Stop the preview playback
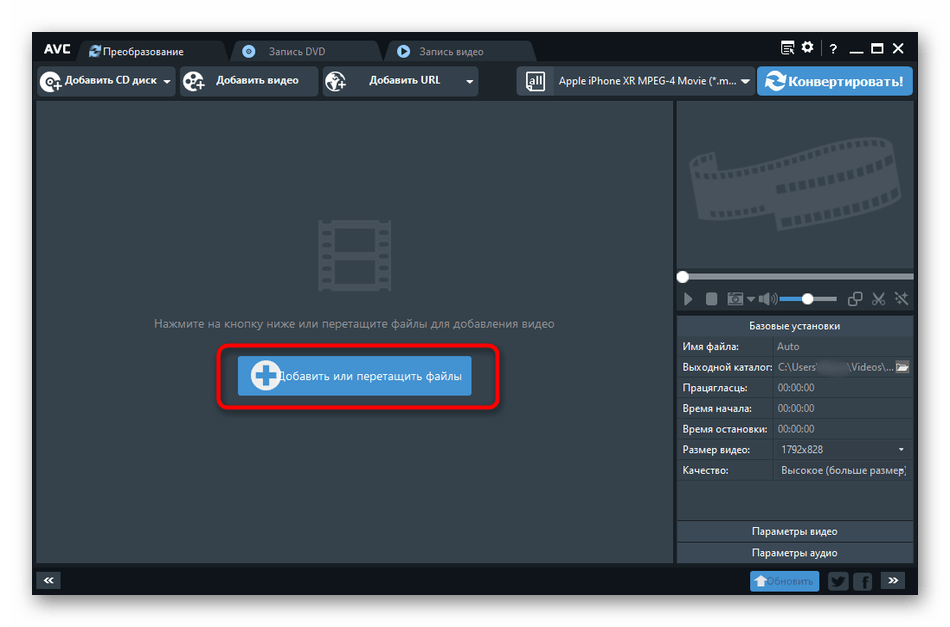 point(711,299)
